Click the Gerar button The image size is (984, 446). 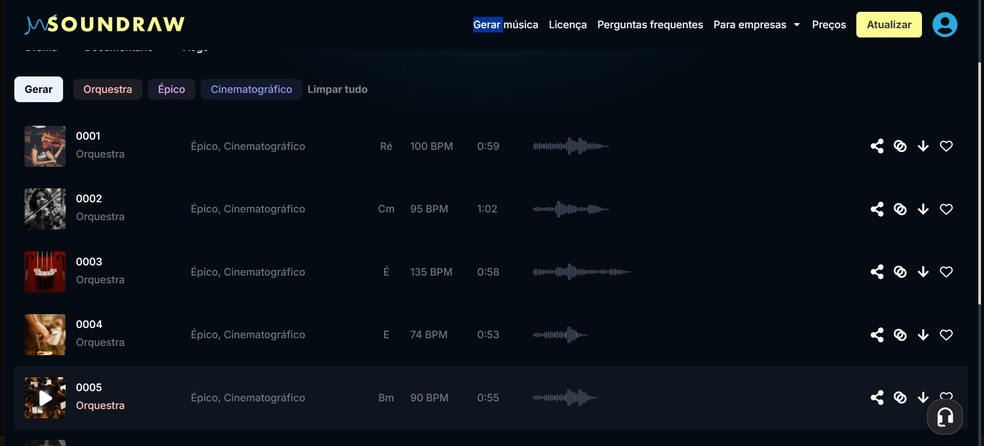[38, 89]
